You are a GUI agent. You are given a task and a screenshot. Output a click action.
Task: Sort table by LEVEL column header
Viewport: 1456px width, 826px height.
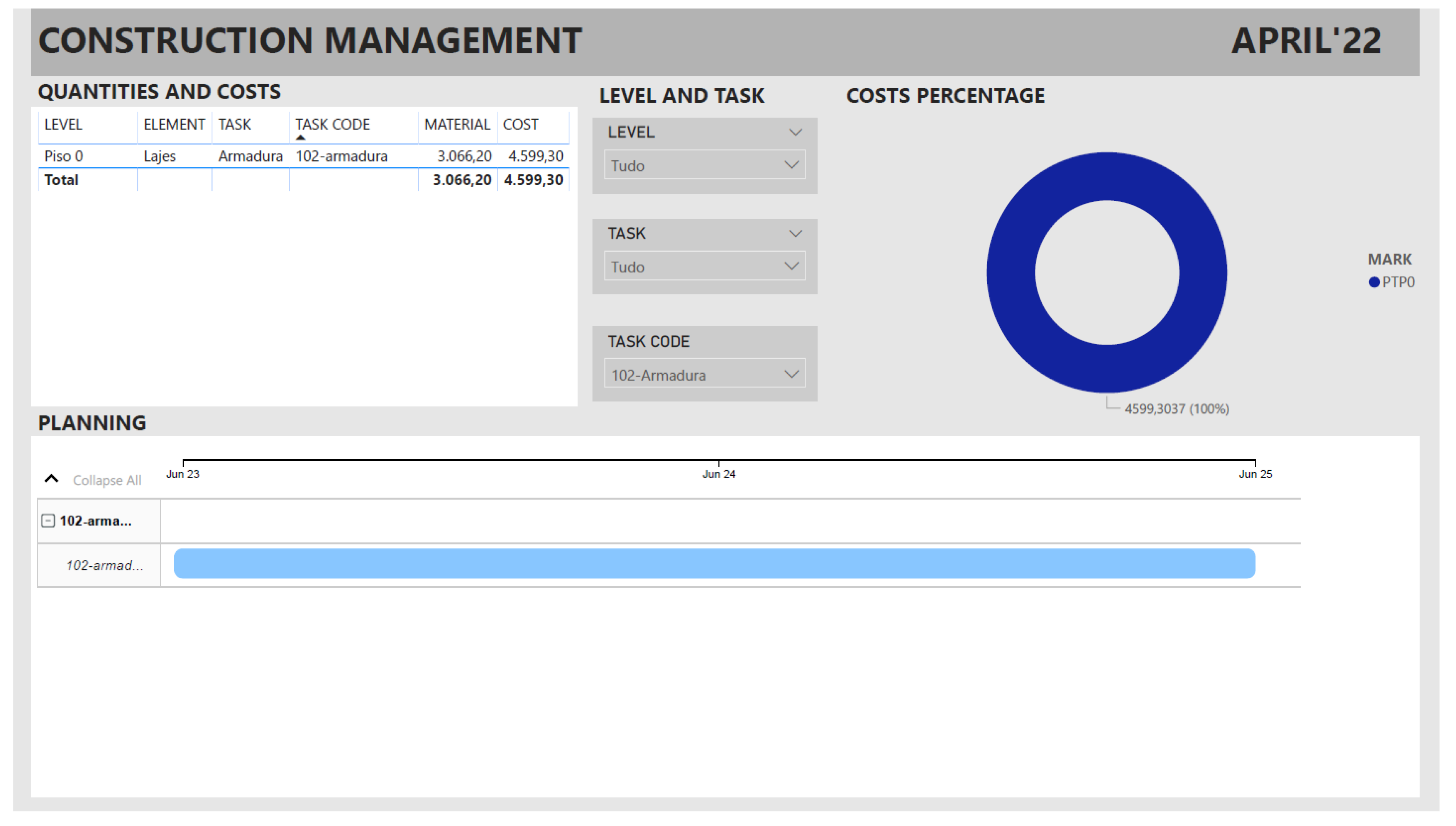[x=63, y=124]
